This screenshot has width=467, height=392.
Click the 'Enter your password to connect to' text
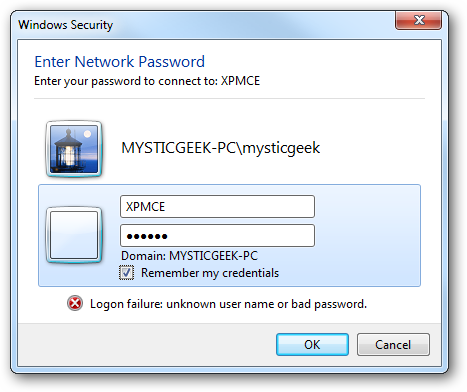click(x=126, y=81)
